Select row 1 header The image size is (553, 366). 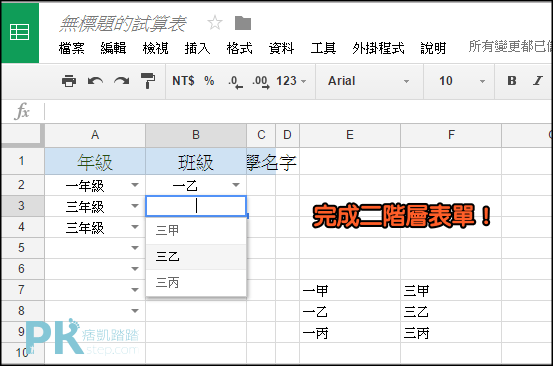[22, 161]
